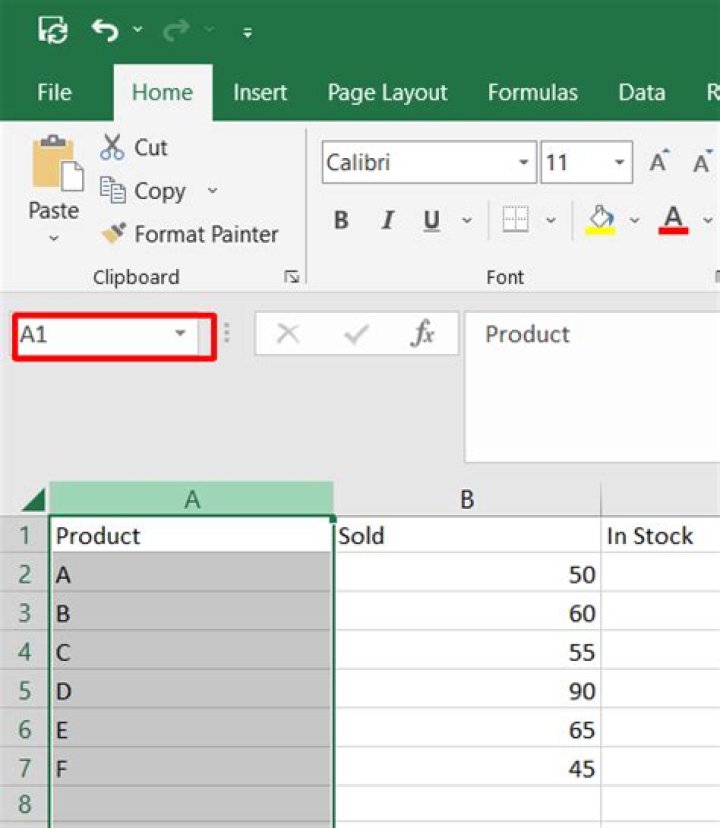Viewport: 720px width, 828px height.
Task: Click the Paste clipboard icon
Action: coord(57,163)
